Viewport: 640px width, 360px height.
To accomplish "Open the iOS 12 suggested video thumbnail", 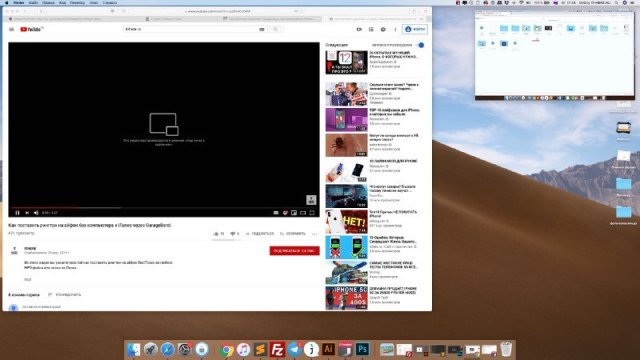I will 346,62.
